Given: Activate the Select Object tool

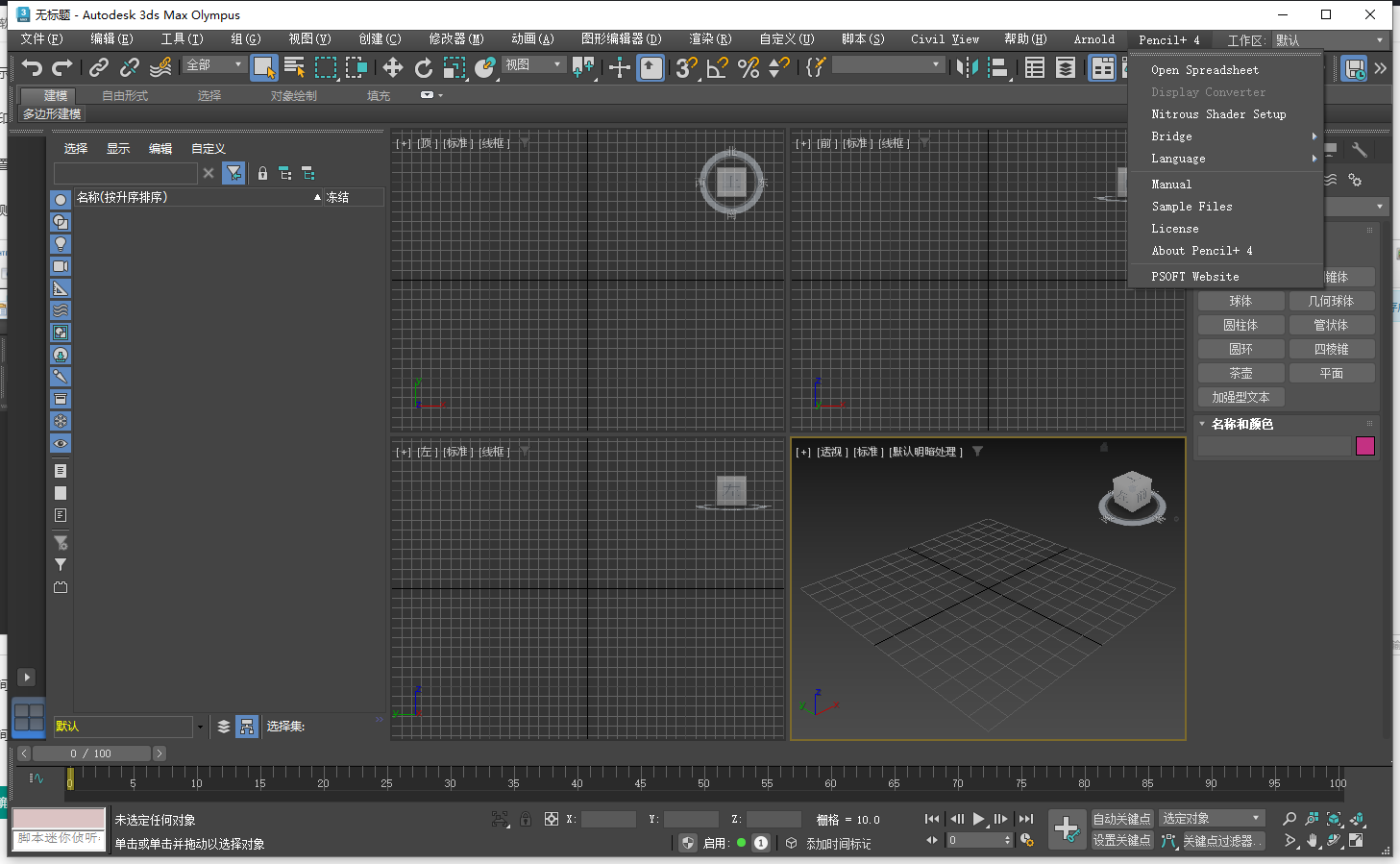Looking at the screenshot, I should click(x=263, y=67).
